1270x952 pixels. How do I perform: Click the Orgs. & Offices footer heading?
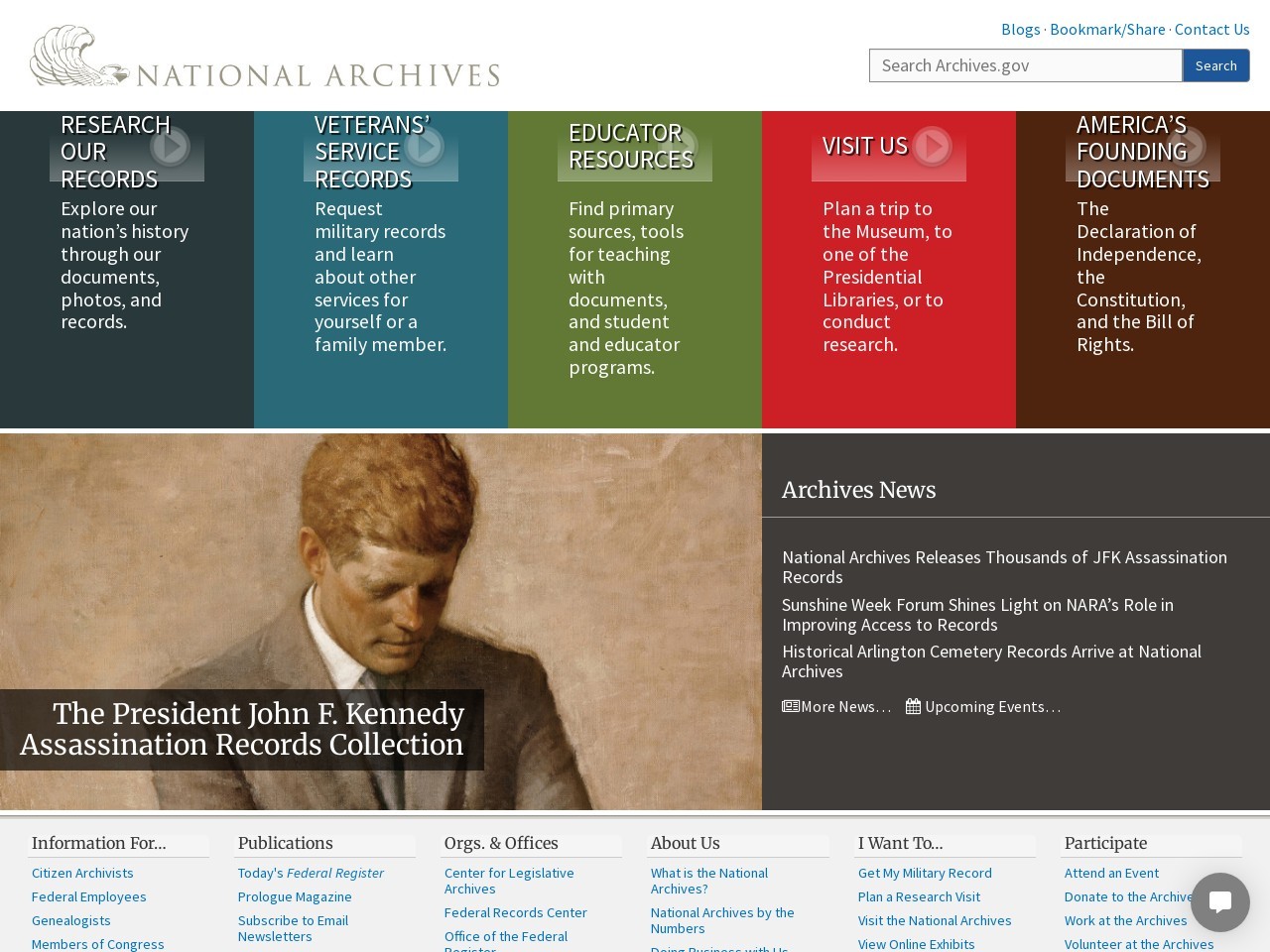pyautogui.click(x=501, y=843)
